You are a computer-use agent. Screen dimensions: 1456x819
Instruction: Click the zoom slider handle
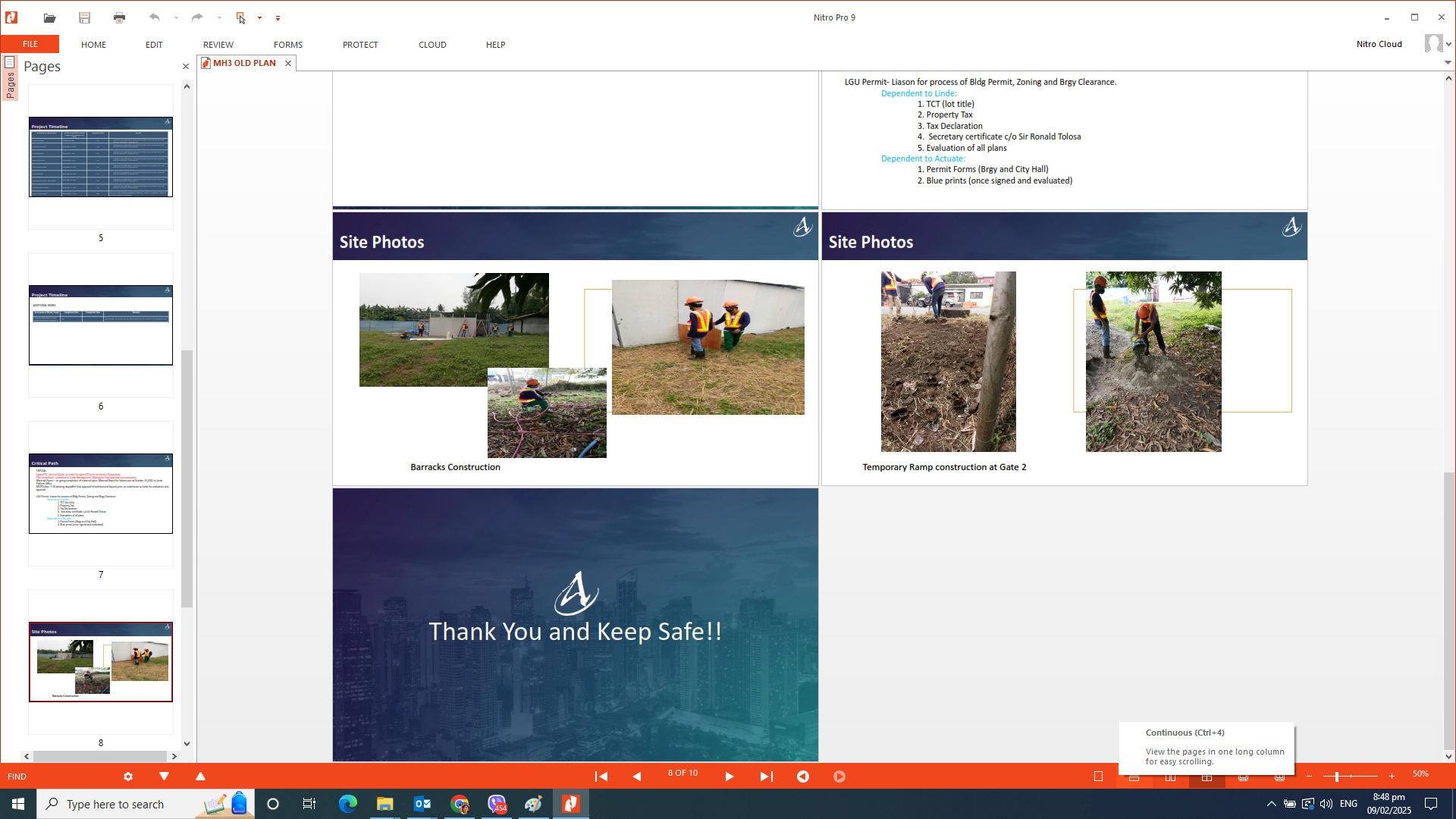coord(1337,776)
